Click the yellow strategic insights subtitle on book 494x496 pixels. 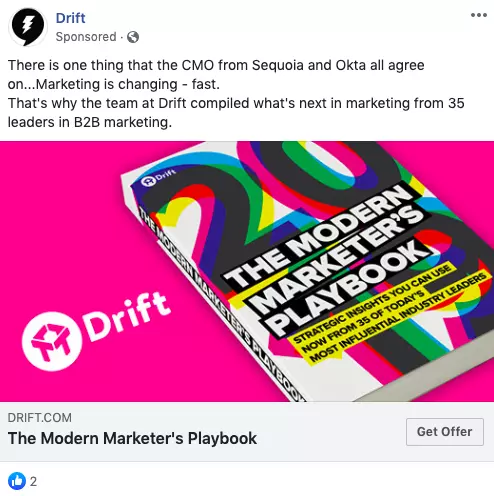(387, 315)
